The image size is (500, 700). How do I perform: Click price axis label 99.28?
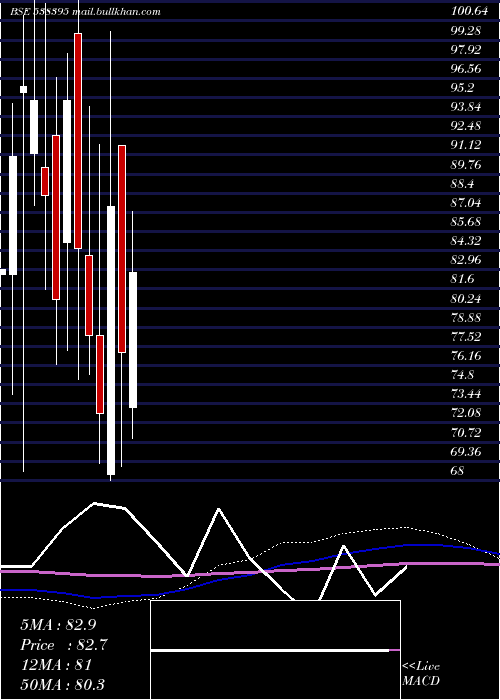pyautogui.click(x=466, y=31)
